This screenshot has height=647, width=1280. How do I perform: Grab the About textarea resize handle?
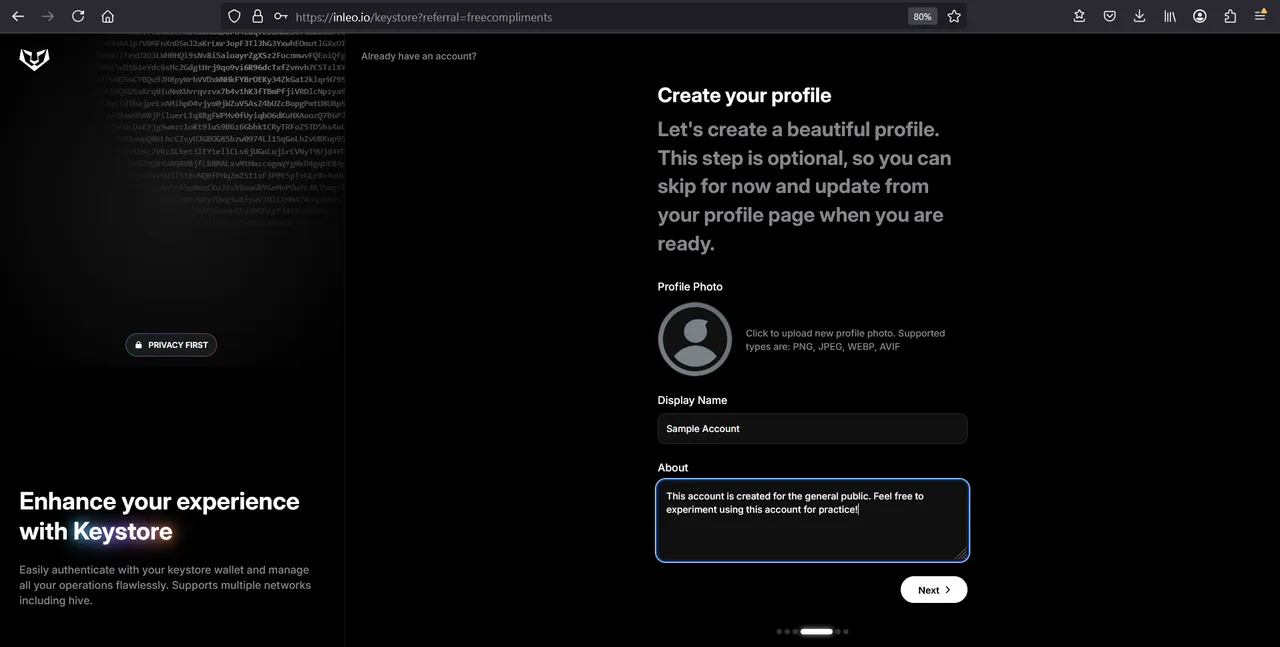[961, 553]
